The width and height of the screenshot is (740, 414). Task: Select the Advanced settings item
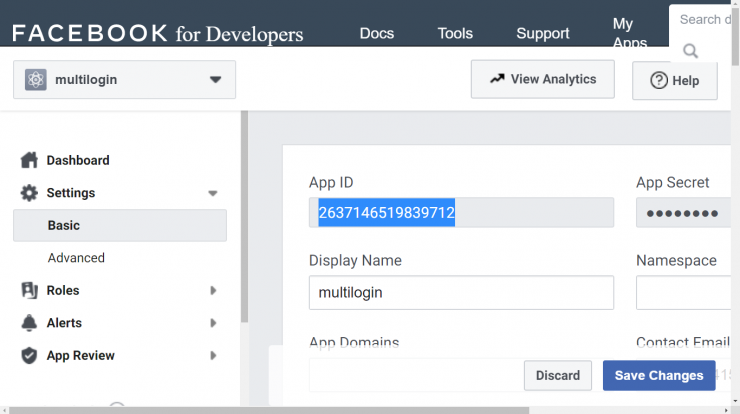pos(76,258)
